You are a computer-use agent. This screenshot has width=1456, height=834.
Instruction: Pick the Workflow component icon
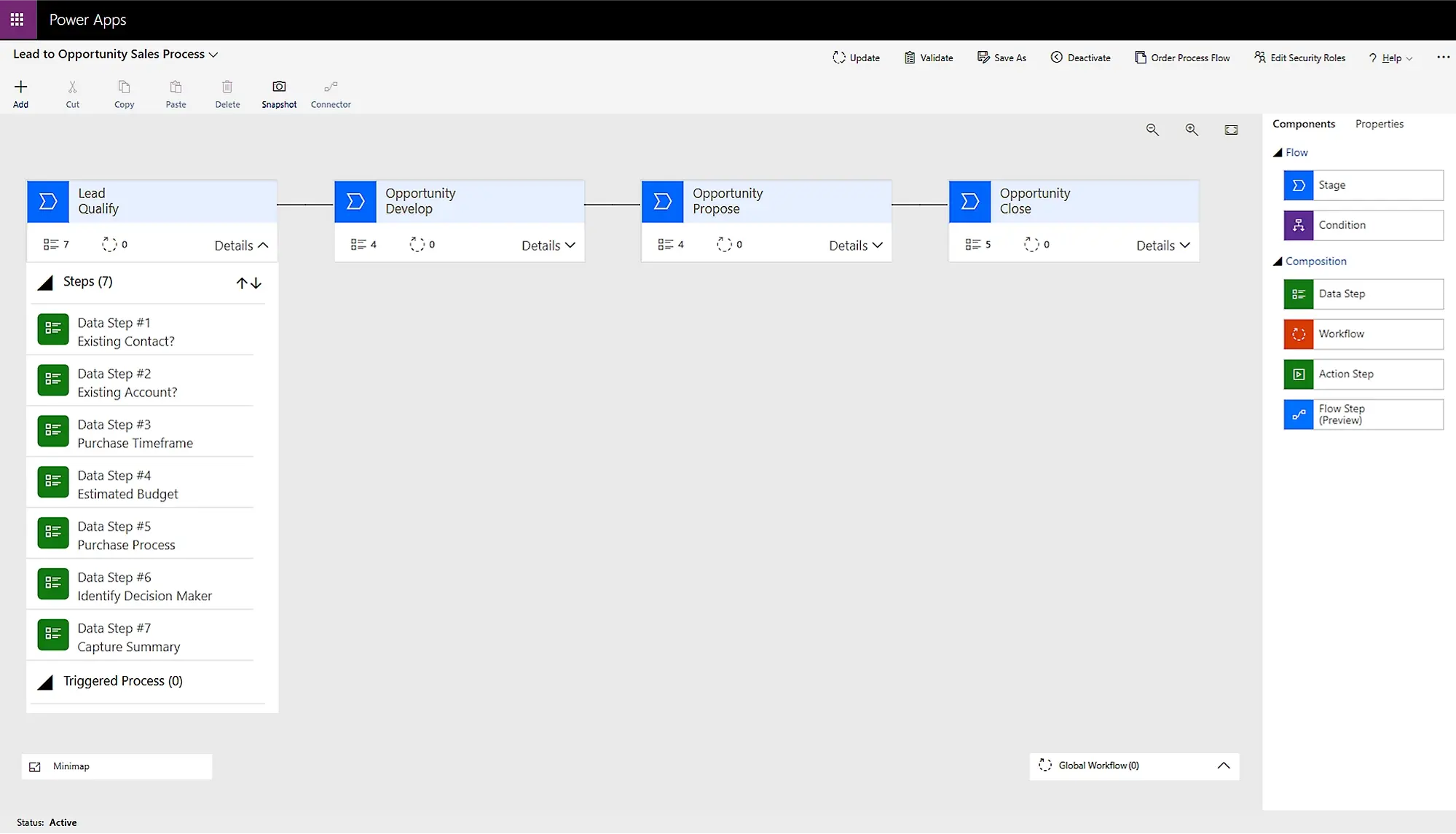1299,334
